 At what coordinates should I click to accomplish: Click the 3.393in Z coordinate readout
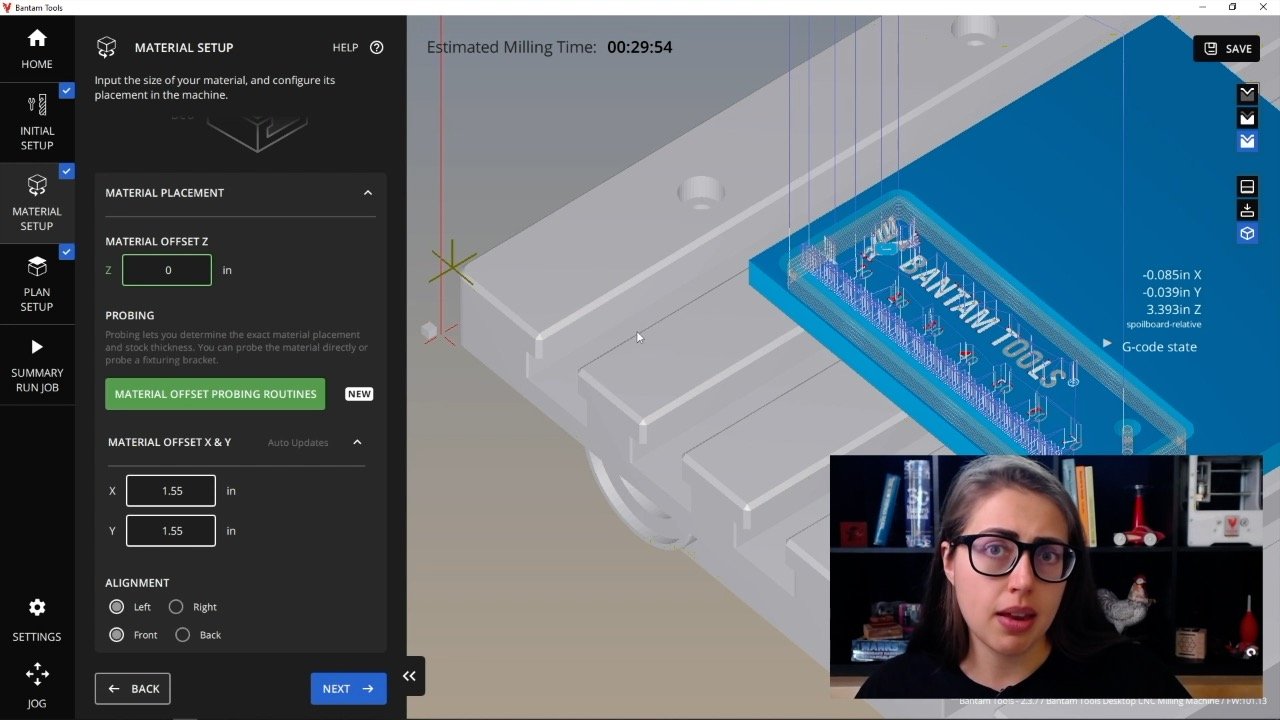tap(1174, 310)
